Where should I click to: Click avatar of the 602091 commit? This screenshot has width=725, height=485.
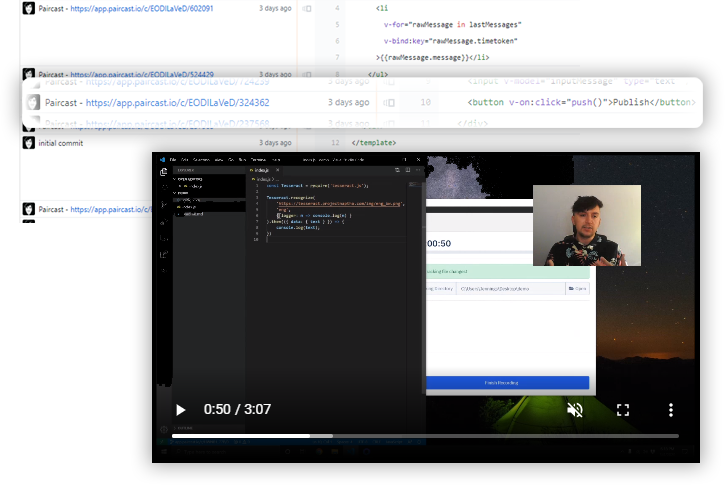coord(29,8)
